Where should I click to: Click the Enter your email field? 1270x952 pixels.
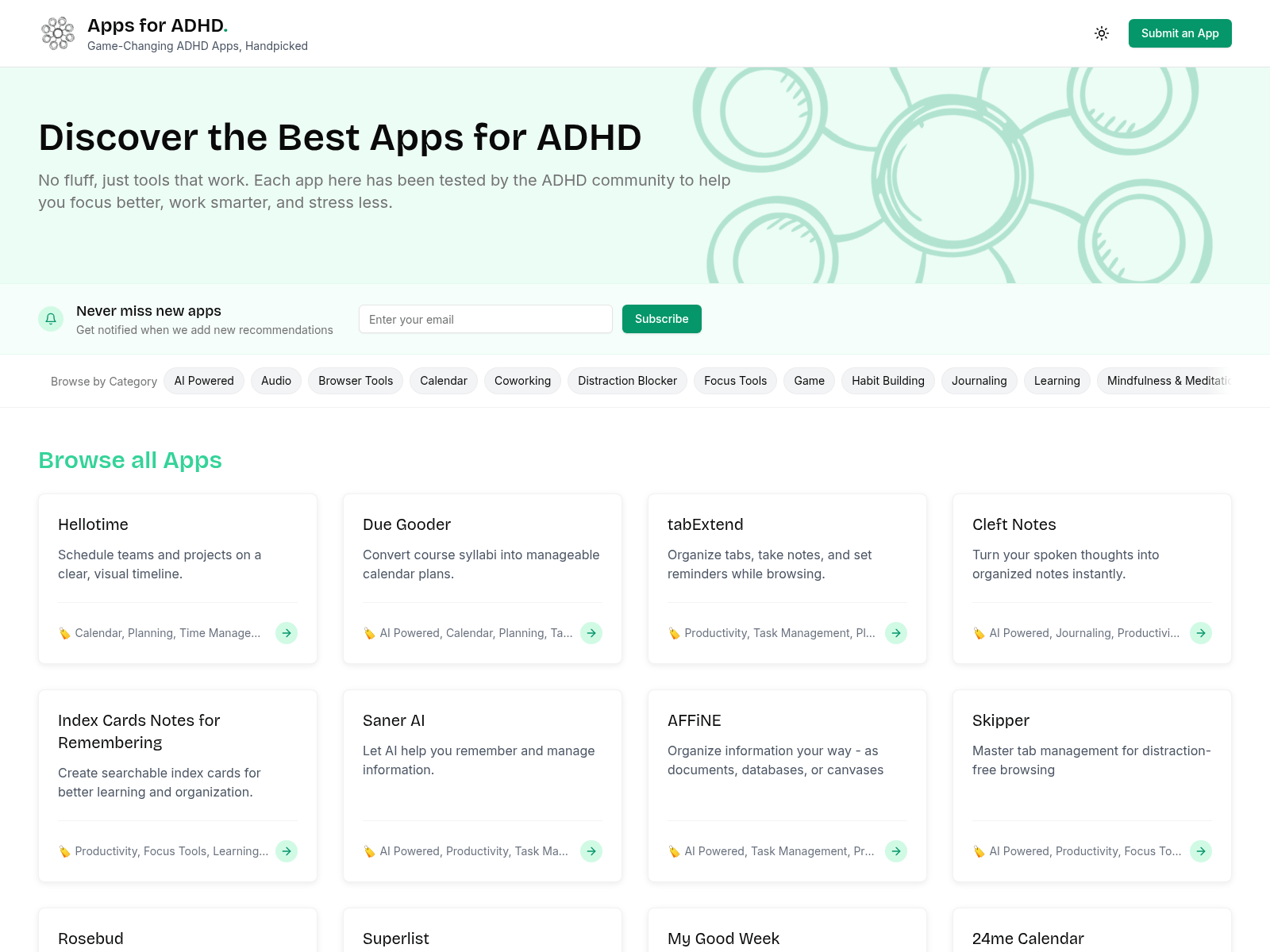tap(485, 319)
